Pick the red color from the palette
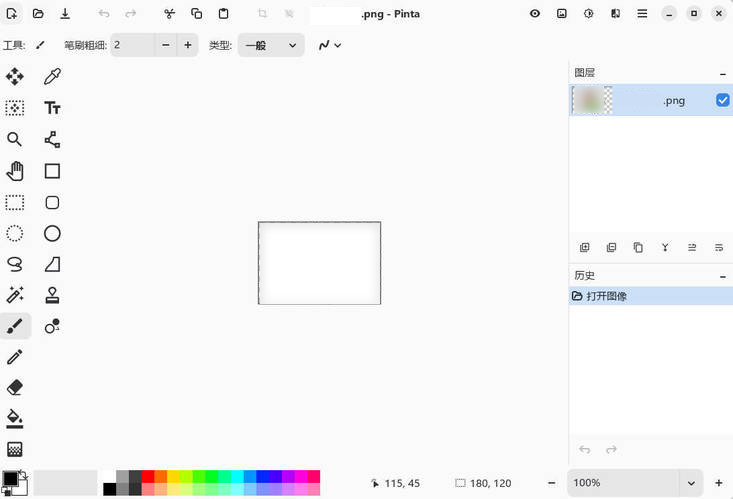 148,477
